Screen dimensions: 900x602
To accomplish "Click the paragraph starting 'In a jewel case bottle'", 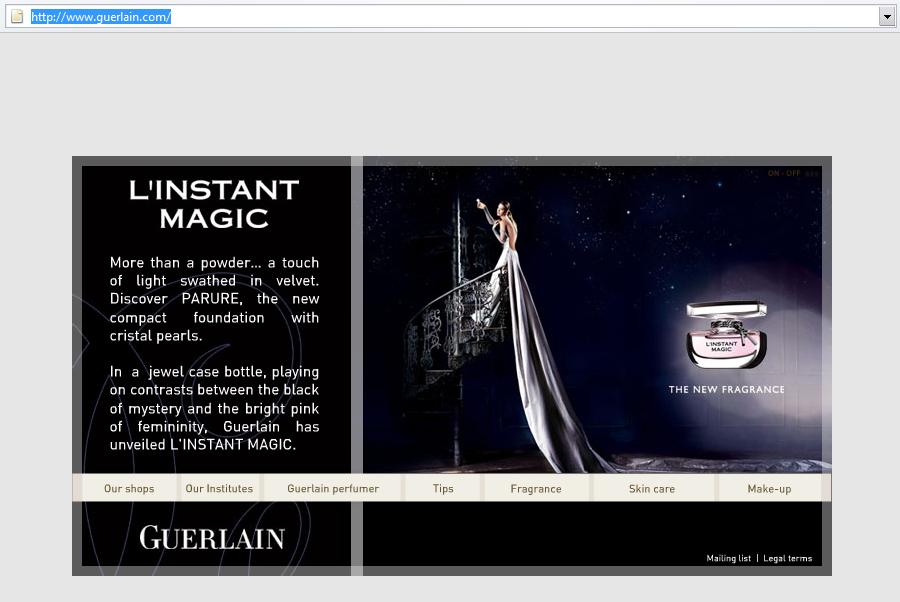I will [x=214, y=408].
